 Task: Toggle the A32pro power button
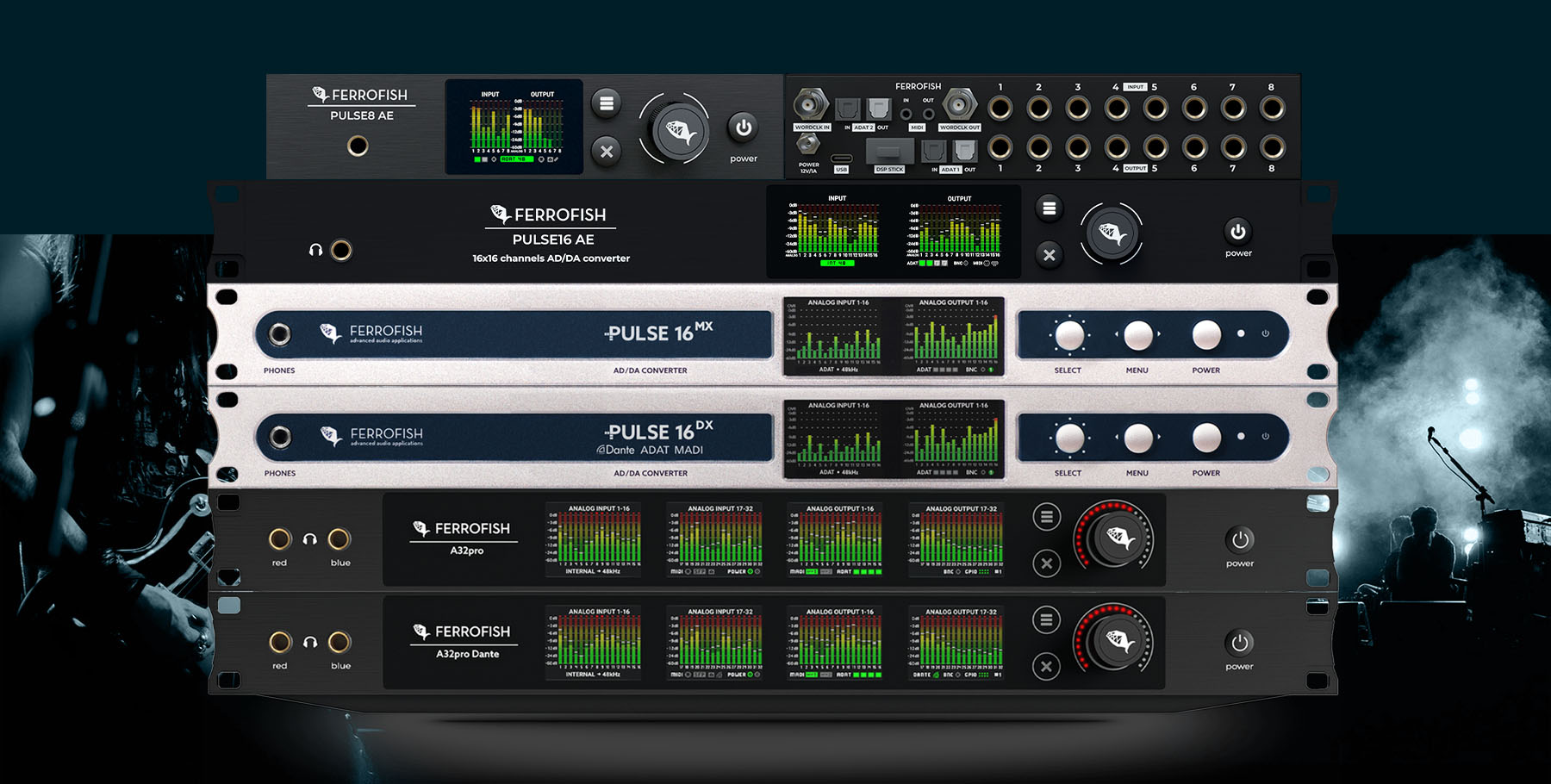click(1239, 540)
